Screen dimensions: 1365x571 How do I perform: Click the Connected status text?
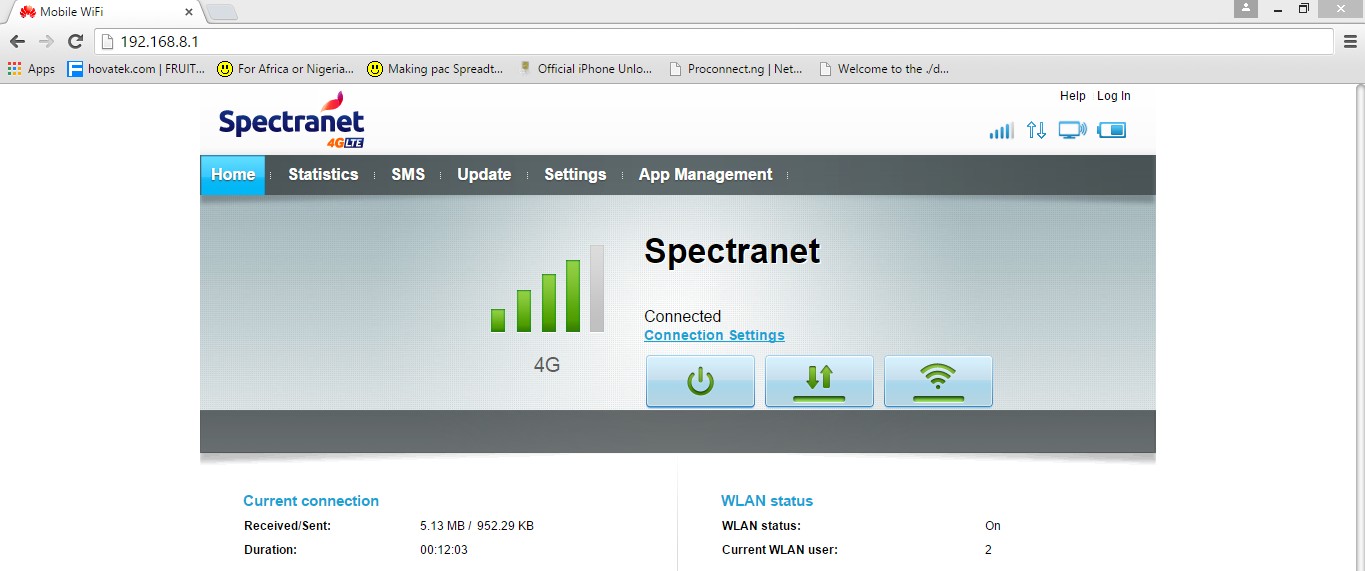click(x=683, y=316)
